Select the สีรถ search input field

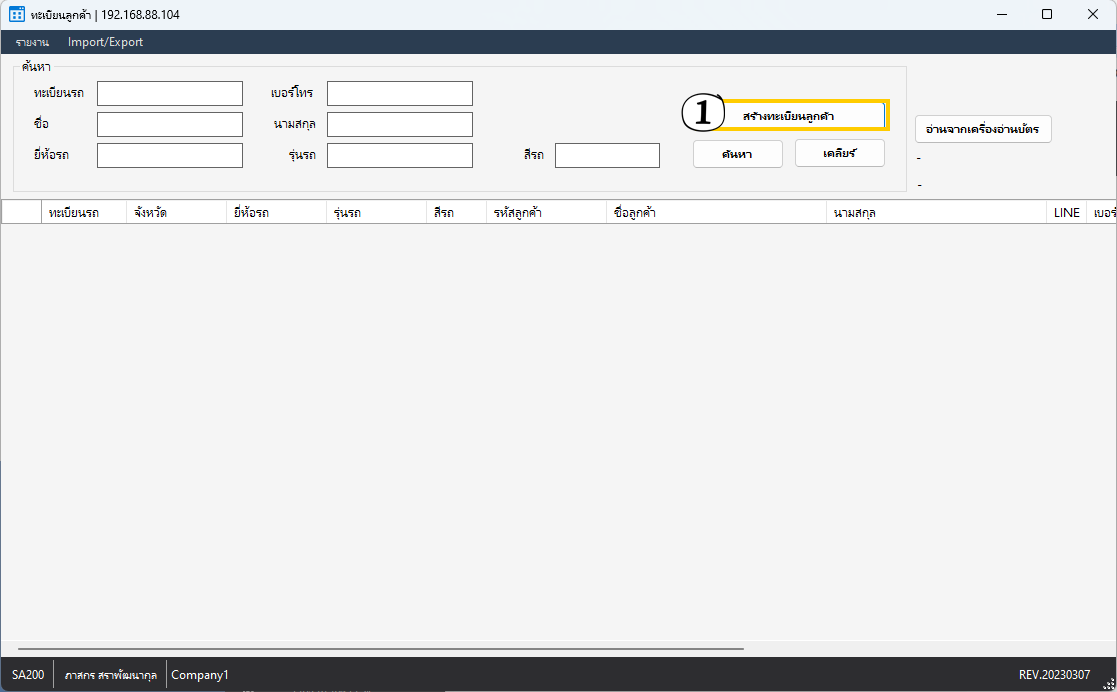pos(607,155)
